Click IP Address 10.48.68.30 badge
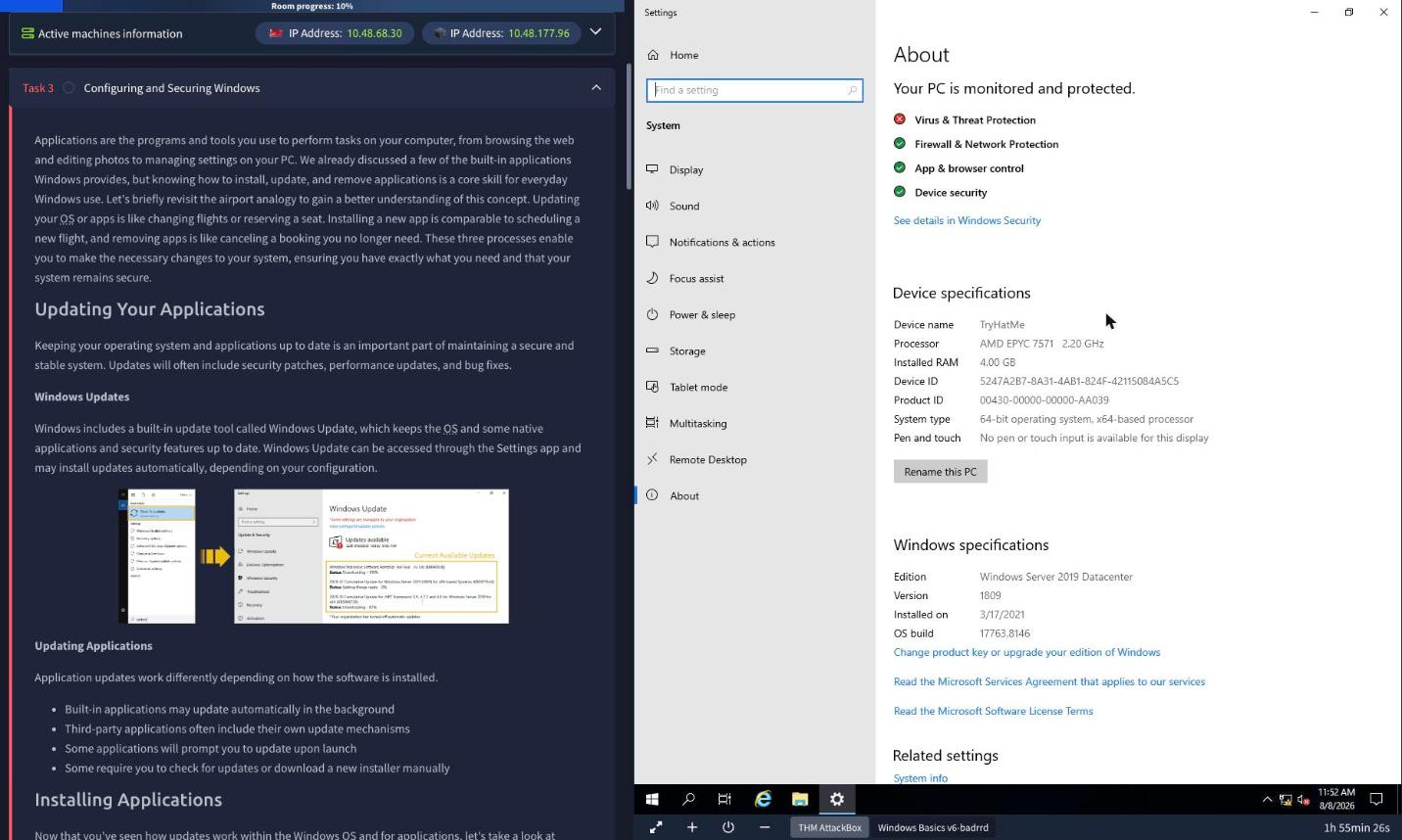1402x840 pixels. 337,32
